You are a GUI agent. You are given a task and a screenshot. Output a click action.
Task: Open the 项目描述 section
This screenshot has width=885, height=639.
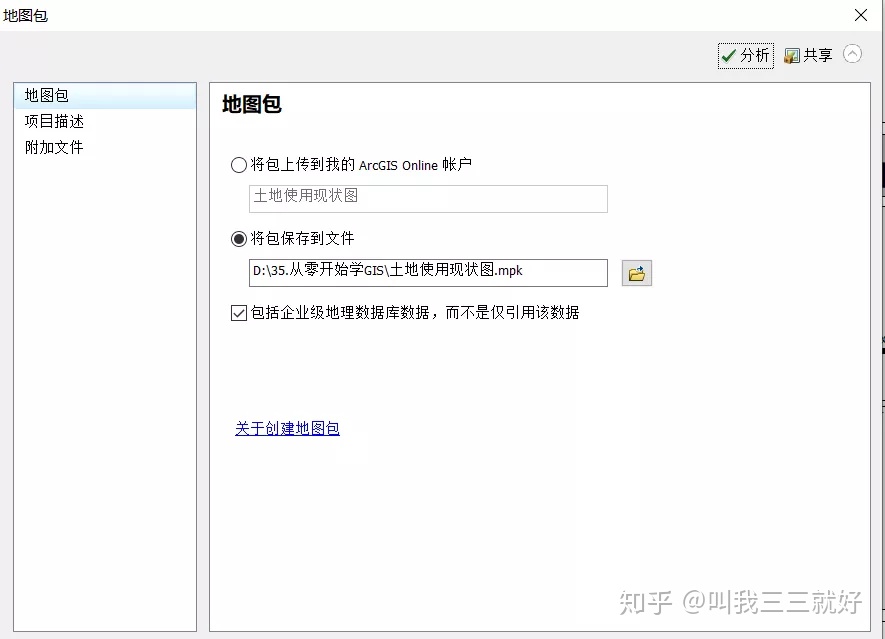pos(105,121)
